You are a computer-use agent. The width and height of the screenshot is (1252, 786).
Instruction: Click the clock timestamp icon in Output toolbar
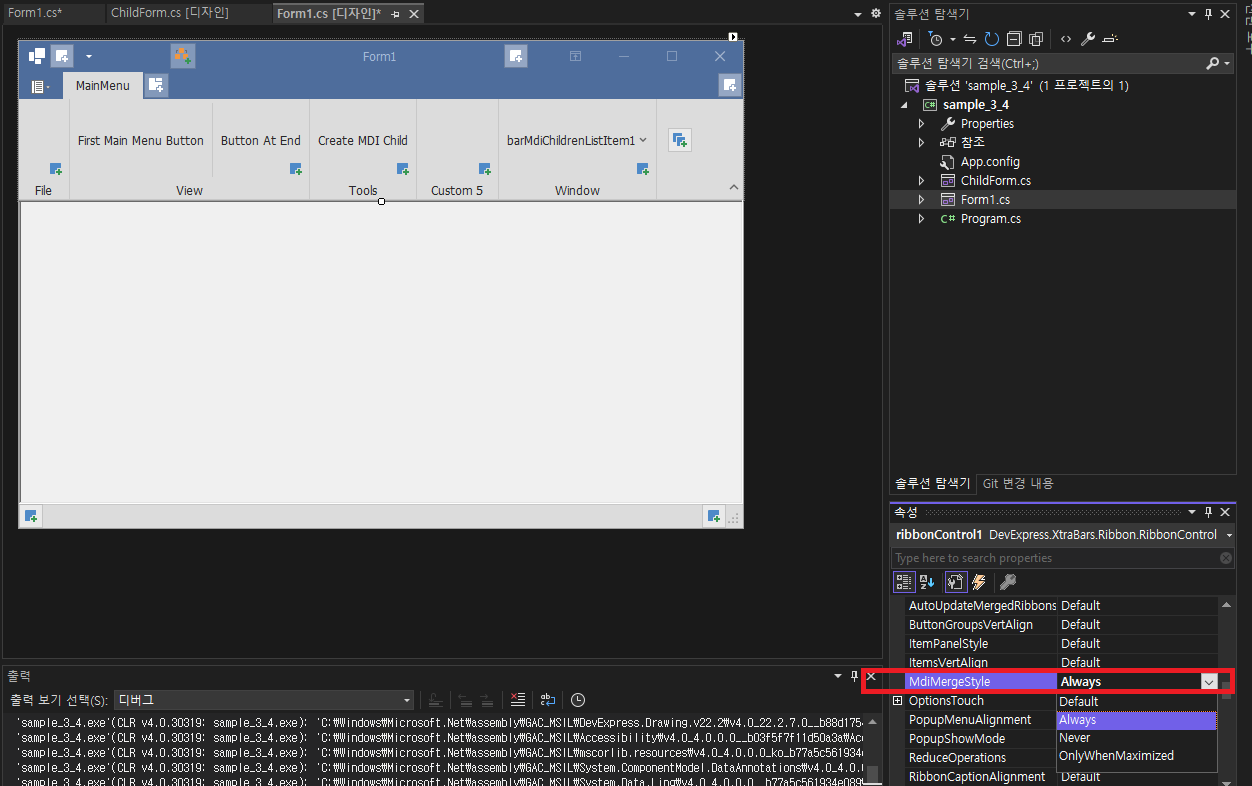click(x=578, y=700)
